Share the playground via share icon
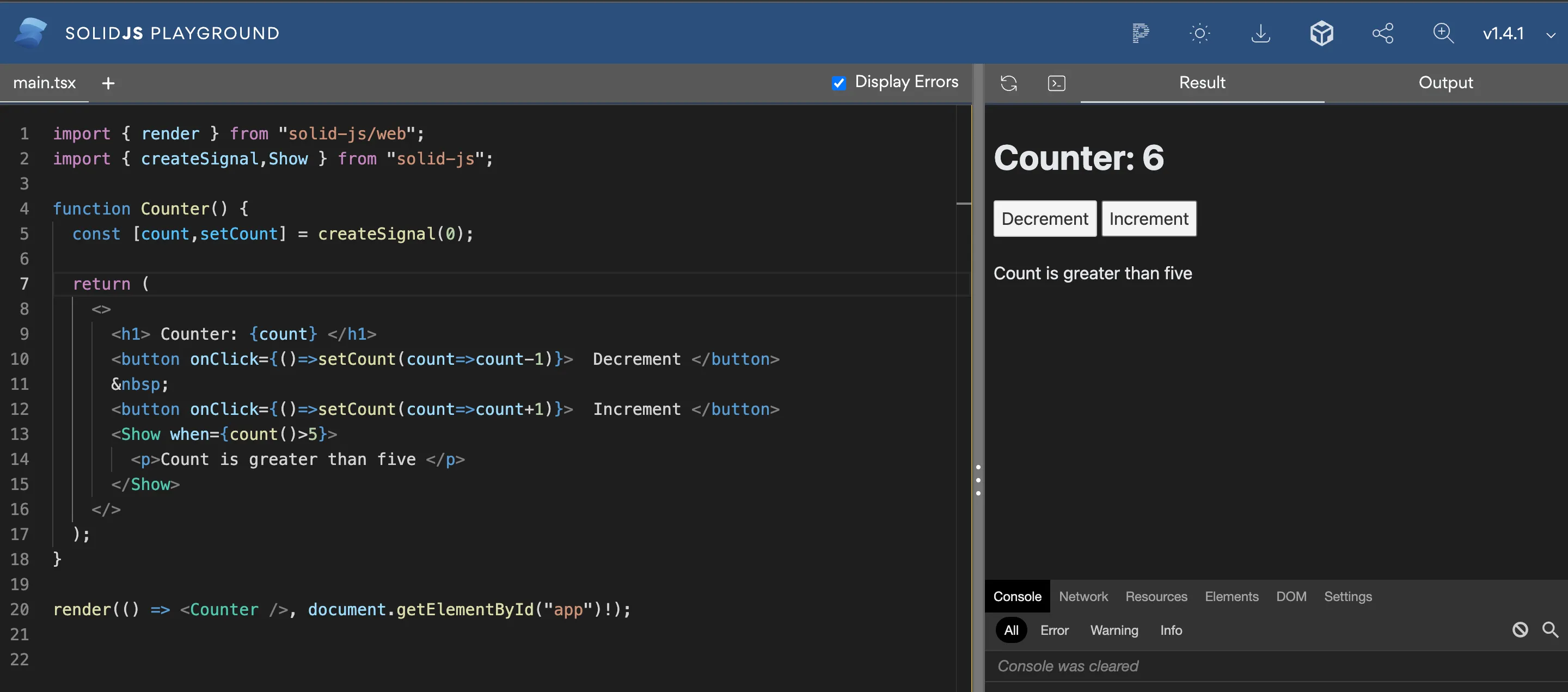The height and width of the screenshot is (692, 1568). pyautogui.click(x=1383, y=33)
